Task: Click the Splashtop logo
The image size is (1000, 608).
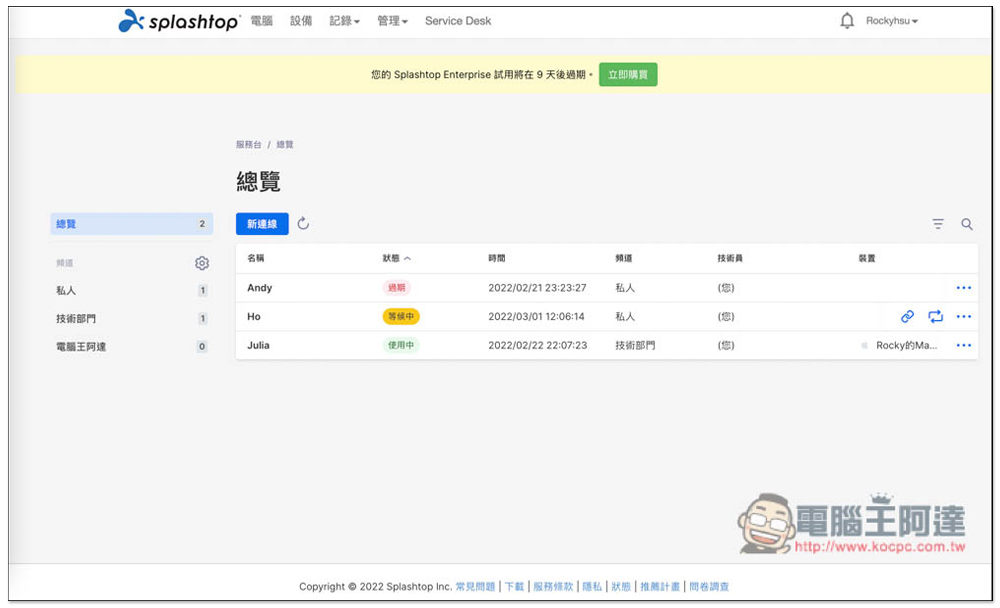Action: (179, 21)
